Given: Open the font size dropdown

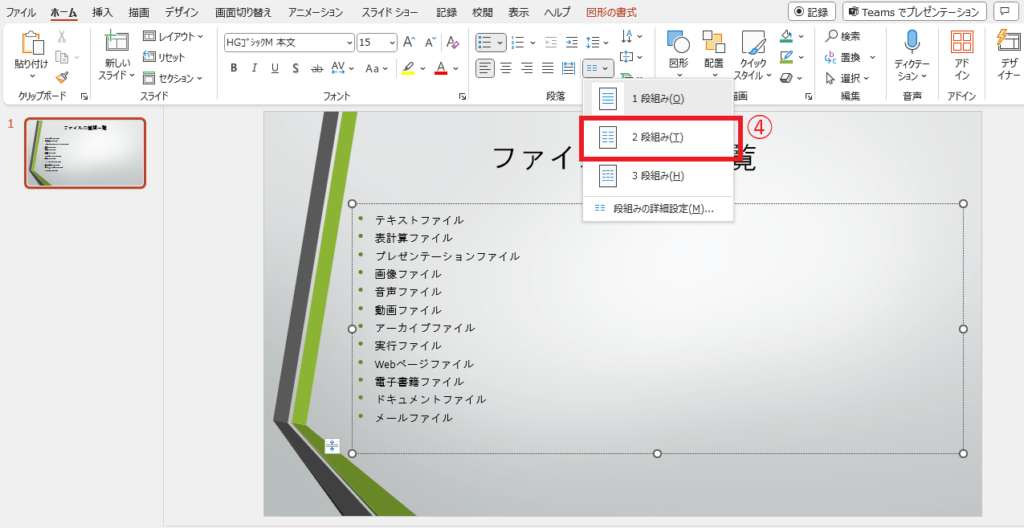Looking at the screenshot, I should click(x=392, y=42).
